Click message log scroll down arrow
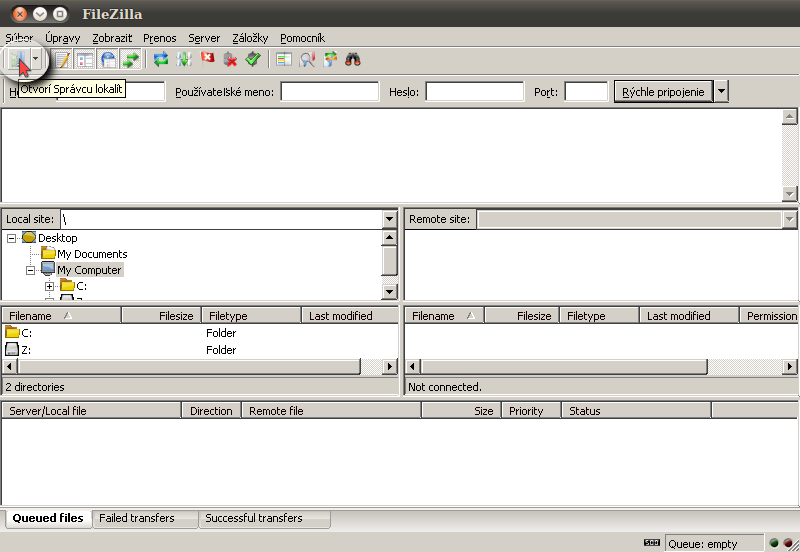Image resolution: width=800 pixels, height=552 pixels. [789, 193]
